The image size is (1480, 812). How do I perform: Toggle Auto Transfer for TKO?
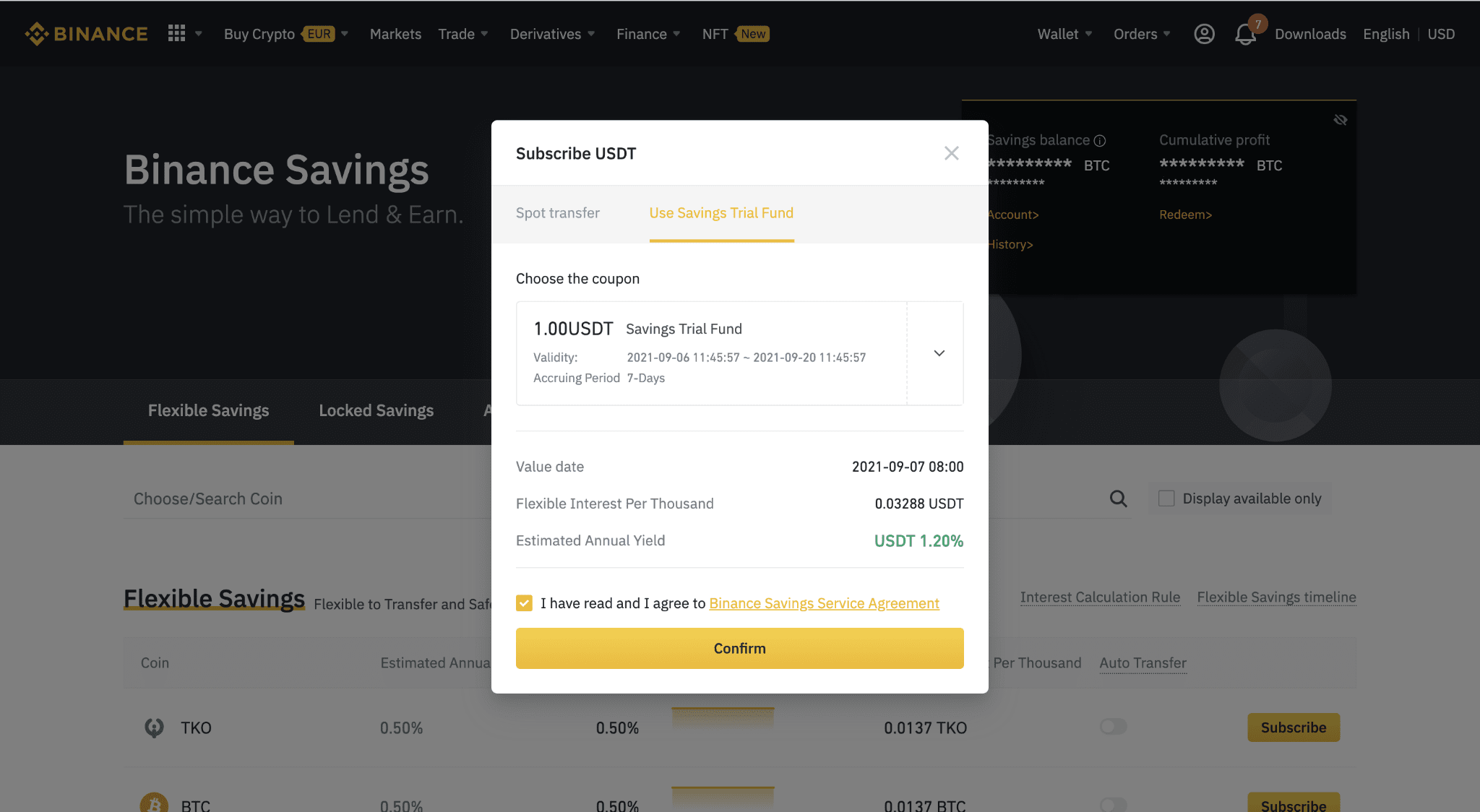pos(1113,727)
